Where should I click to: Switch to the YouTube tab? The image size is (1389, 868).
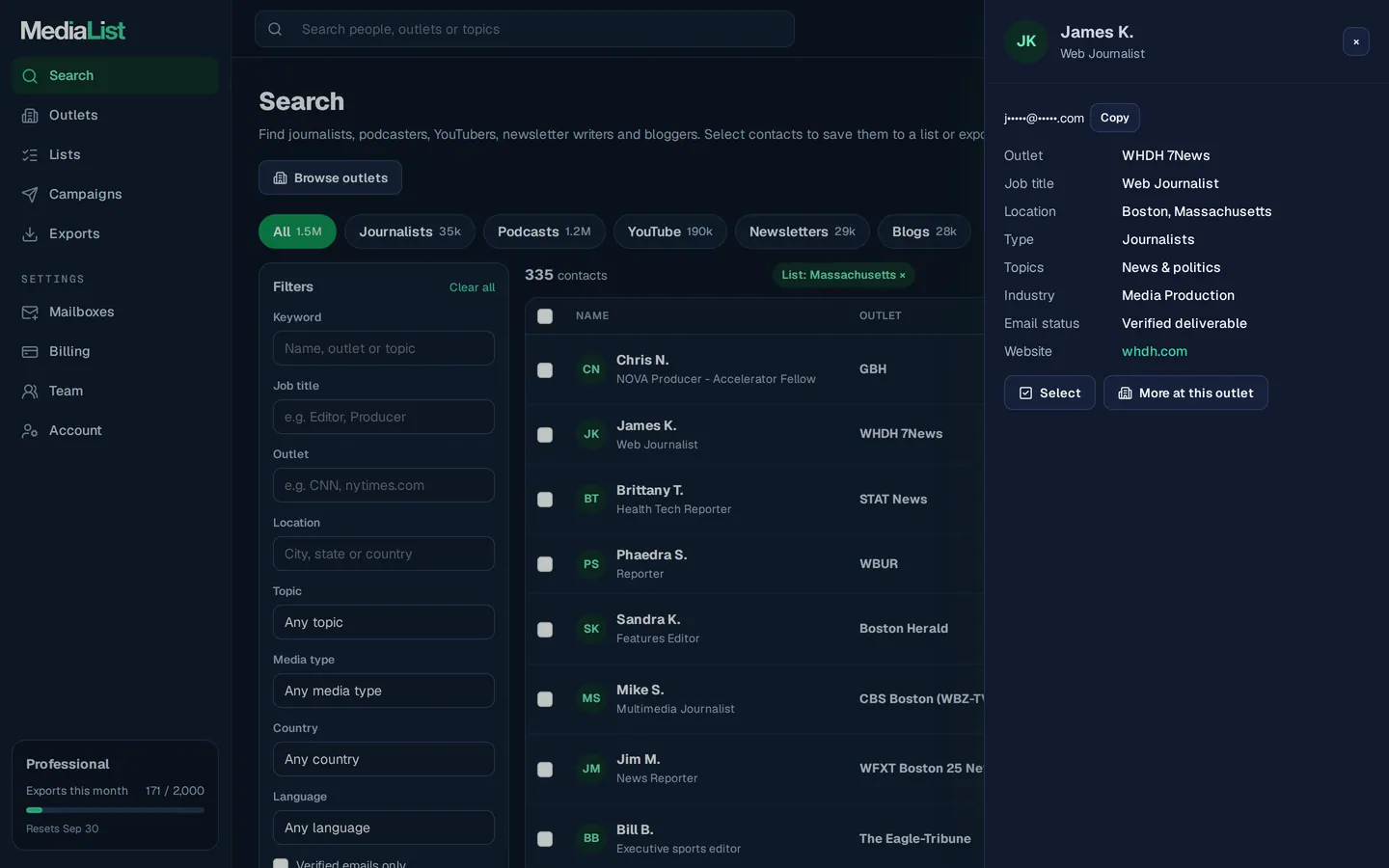click(670, 231)
